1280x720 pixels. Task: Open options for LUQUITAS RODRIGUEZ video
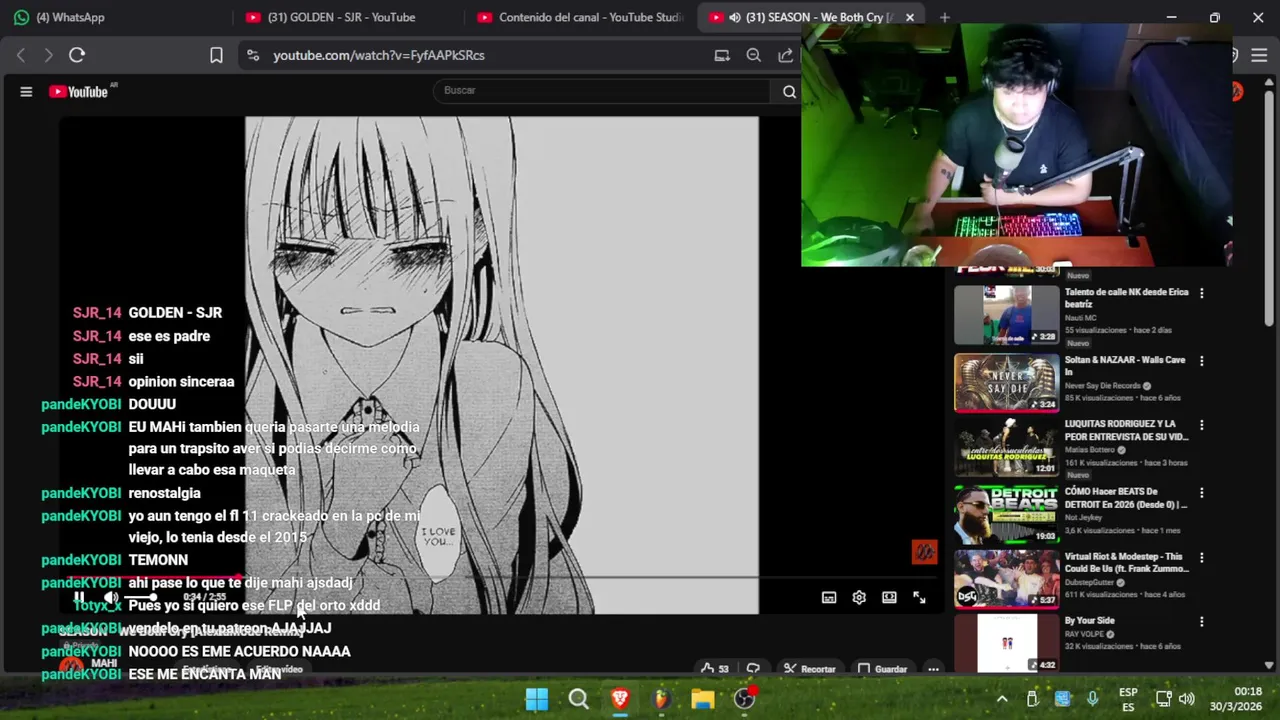pos(1202,425)
